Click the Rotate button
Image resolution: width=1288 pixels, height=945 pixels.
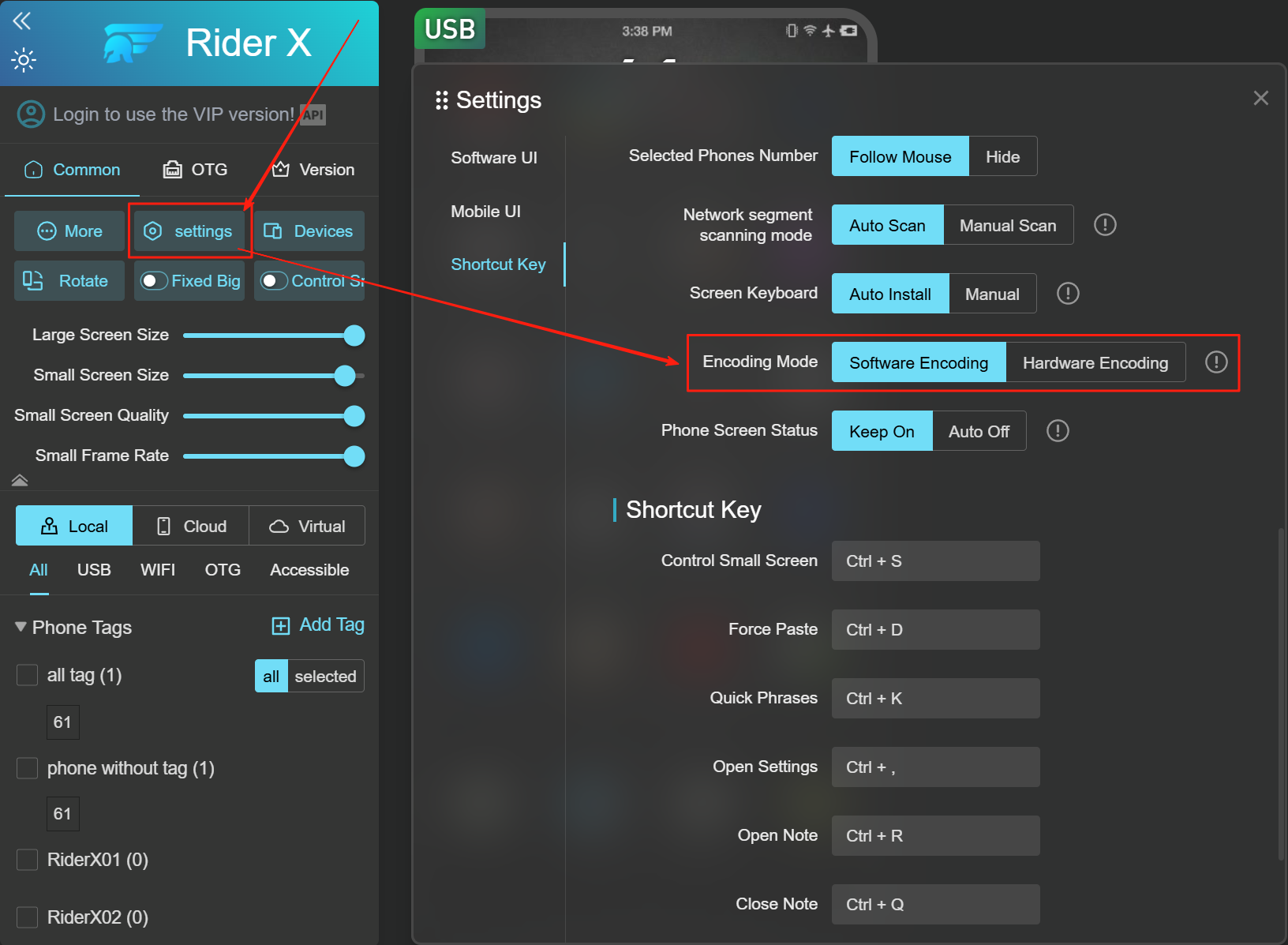69,281
